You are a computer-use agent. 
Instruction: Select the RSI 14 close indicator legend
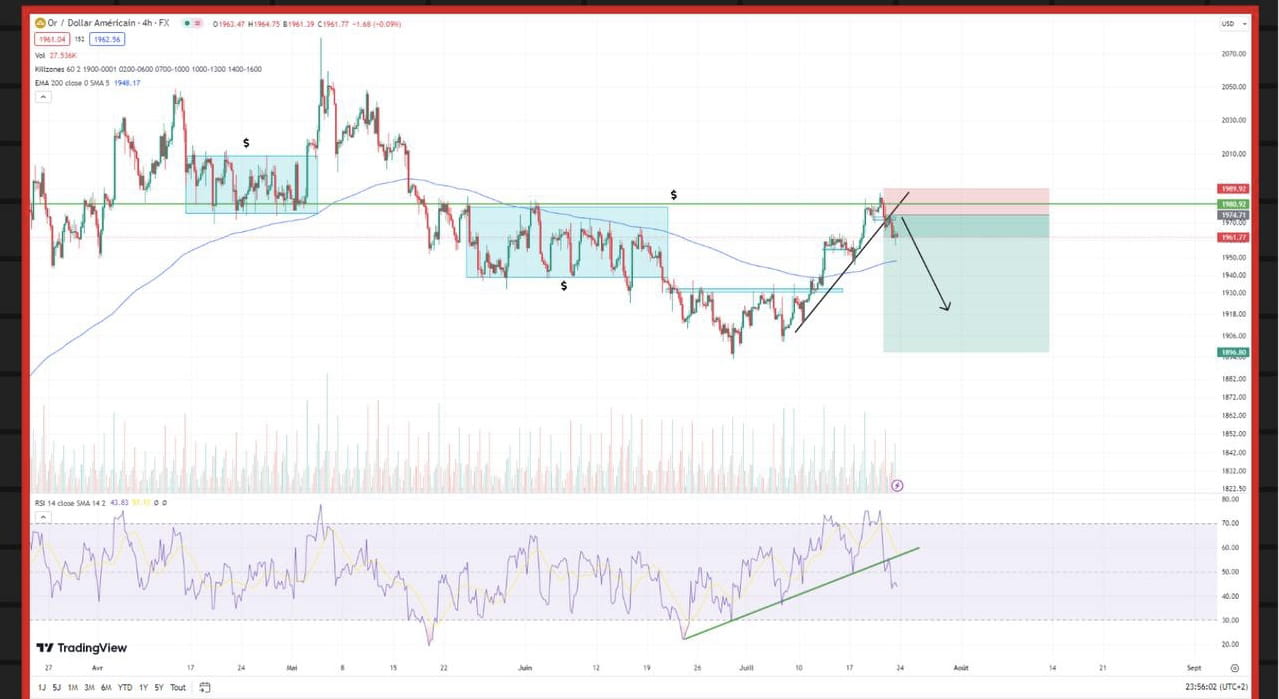[x=100, y=502]
